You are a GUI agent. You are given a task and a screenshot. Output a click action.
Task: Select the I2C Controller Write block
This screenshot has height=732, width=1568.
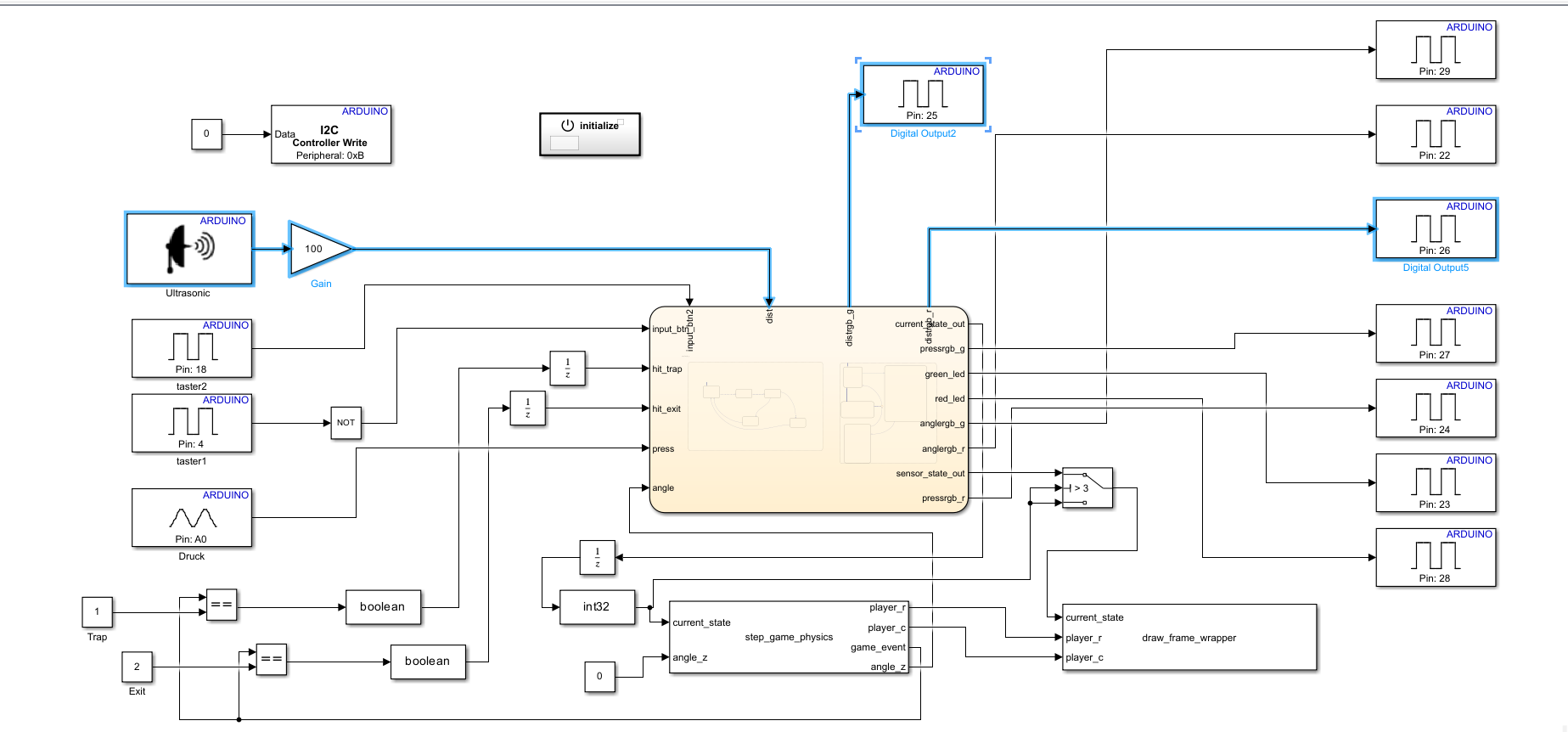pyautogui.click(x=330, y=134)
